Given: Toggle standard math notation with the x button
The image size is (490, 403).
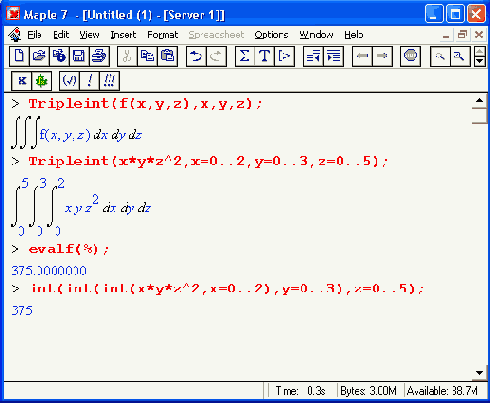Looking at the screenshot, I should pos(22,81).
